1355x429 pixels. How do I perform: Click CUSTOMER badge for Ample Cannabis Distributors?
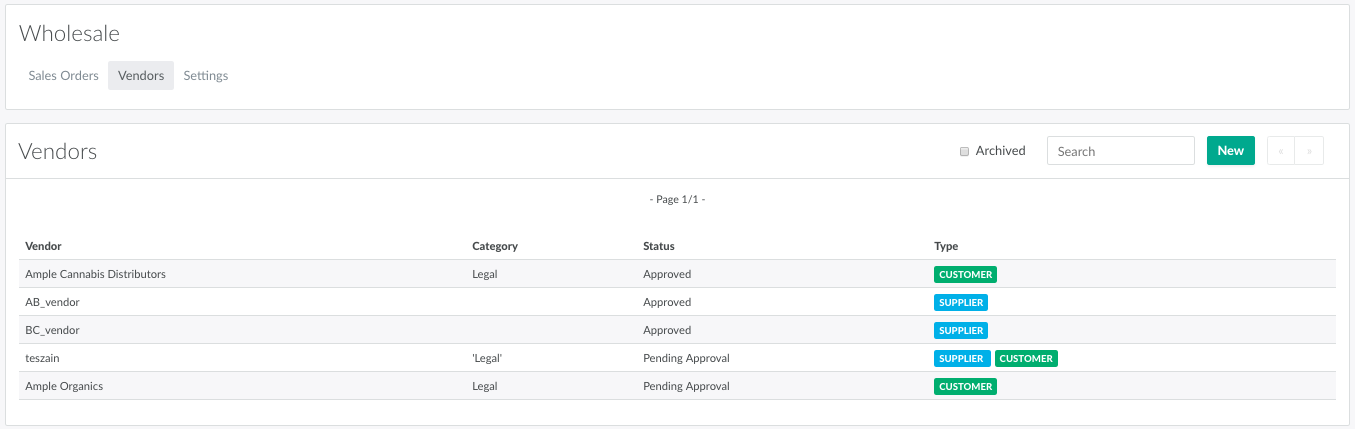tap(965, 274)
